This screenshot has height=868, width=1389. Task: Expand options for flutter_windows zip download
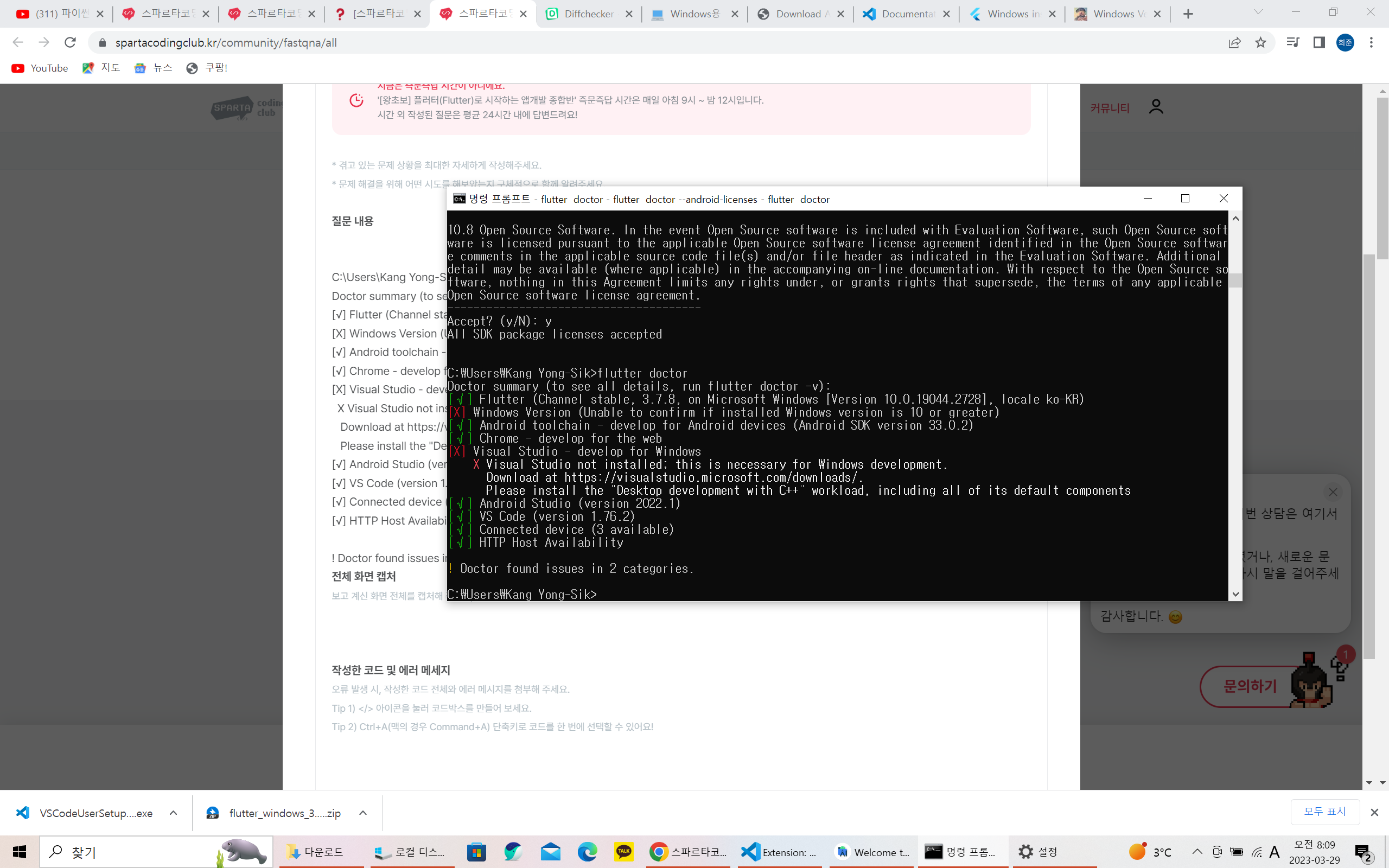tap(363, 813)
